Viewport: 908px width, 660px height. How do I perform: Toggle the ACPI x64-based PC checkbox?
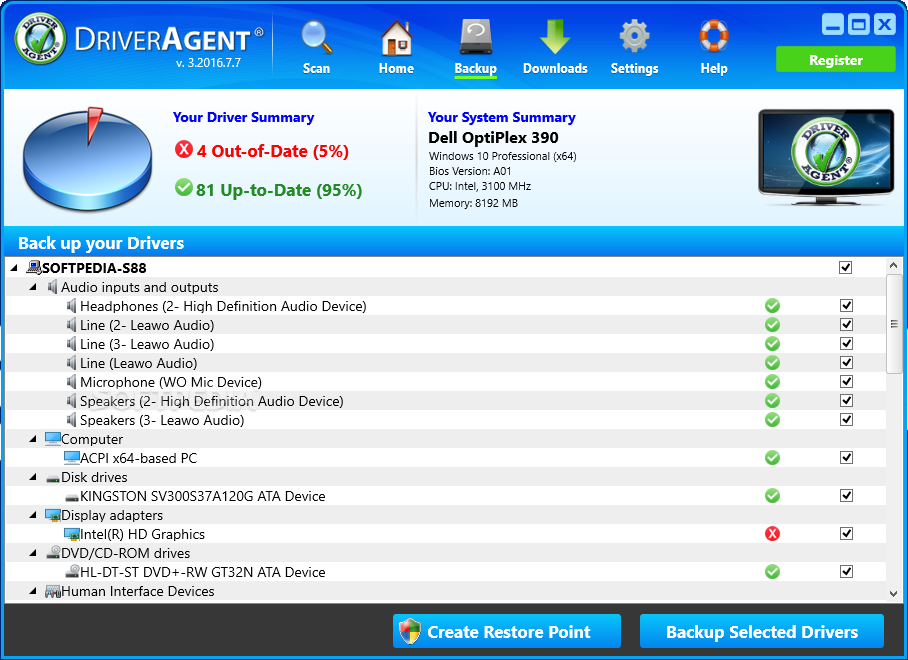point(846,458)
